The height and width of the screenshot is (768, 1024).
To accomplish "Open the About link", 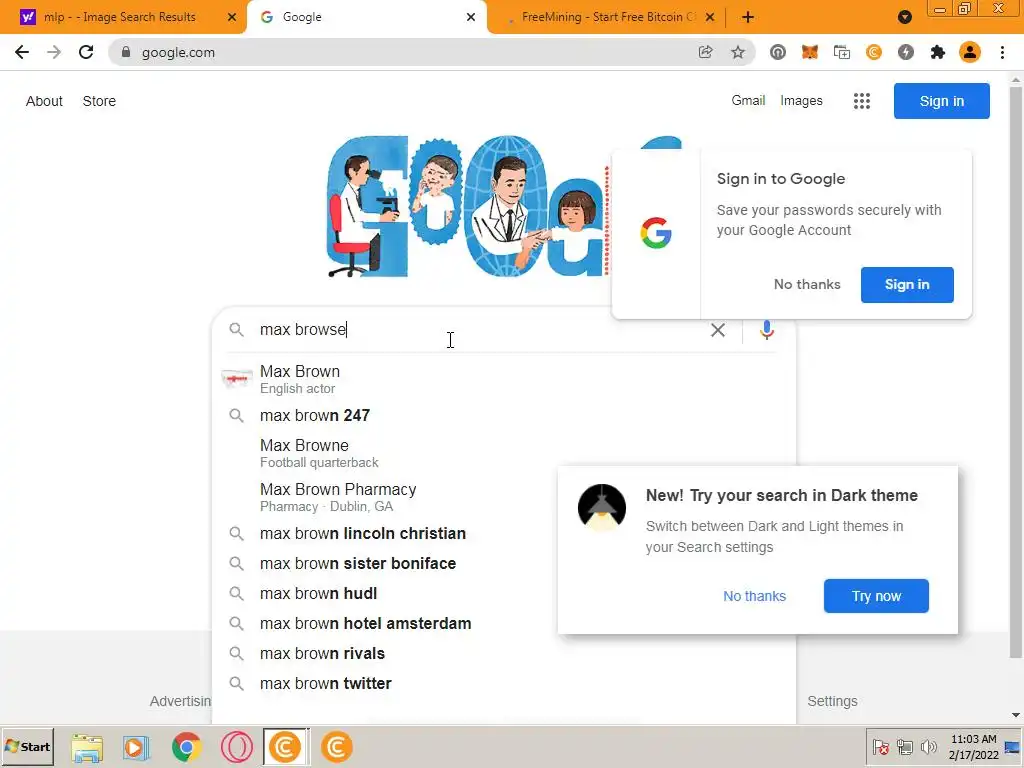I will [44, 101].
